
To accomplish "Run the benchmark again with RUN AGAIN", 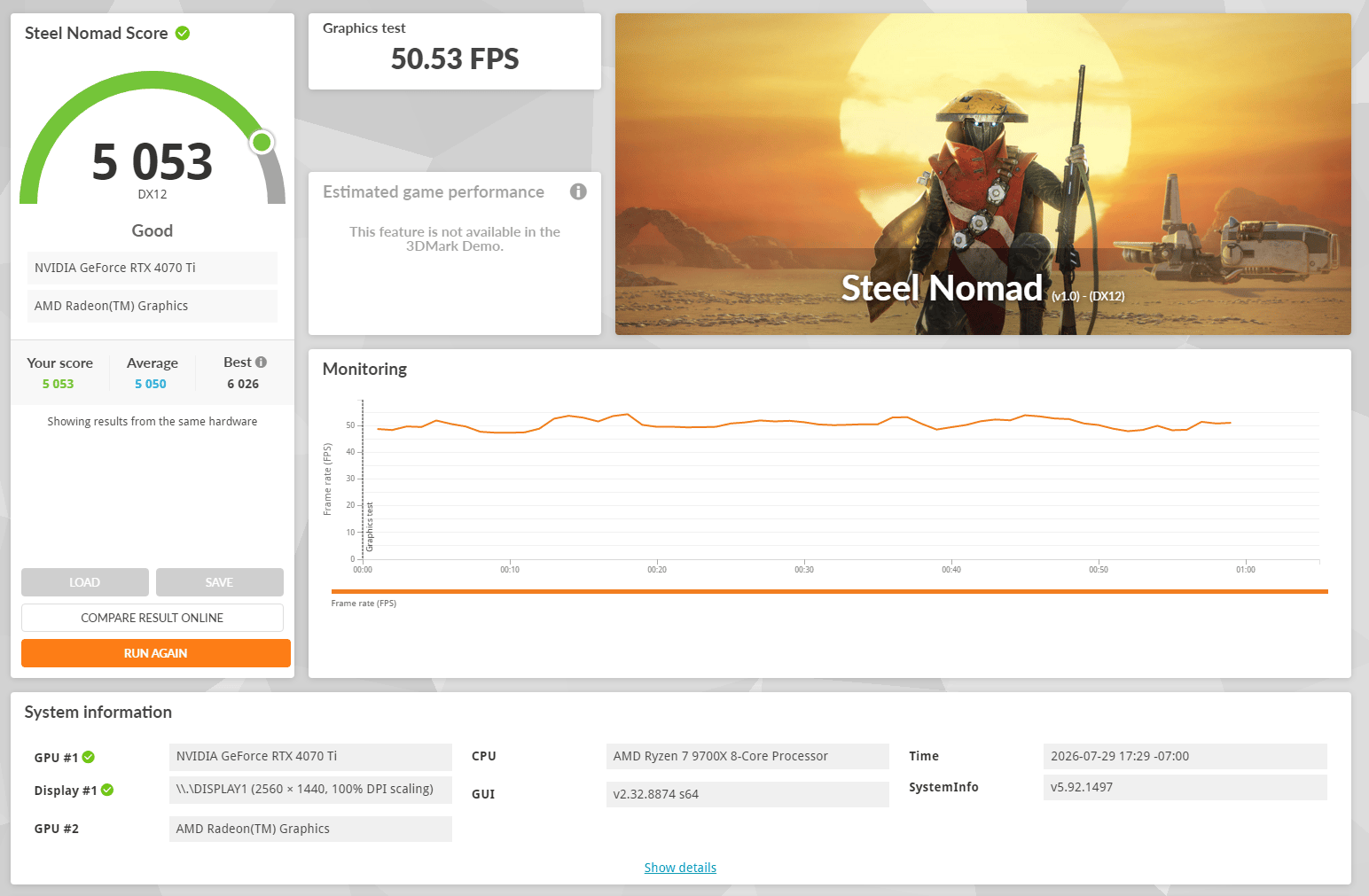I will pos(156,653).
